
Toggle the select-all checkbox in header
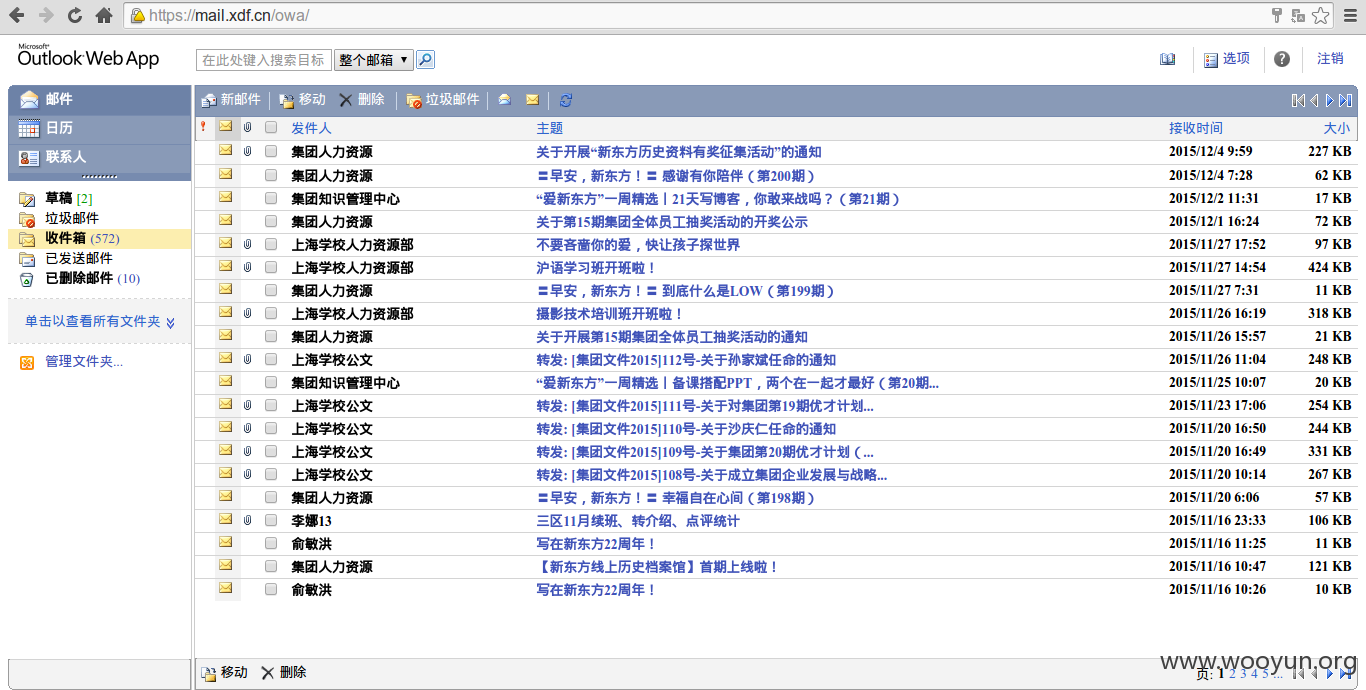click(271, 128)
